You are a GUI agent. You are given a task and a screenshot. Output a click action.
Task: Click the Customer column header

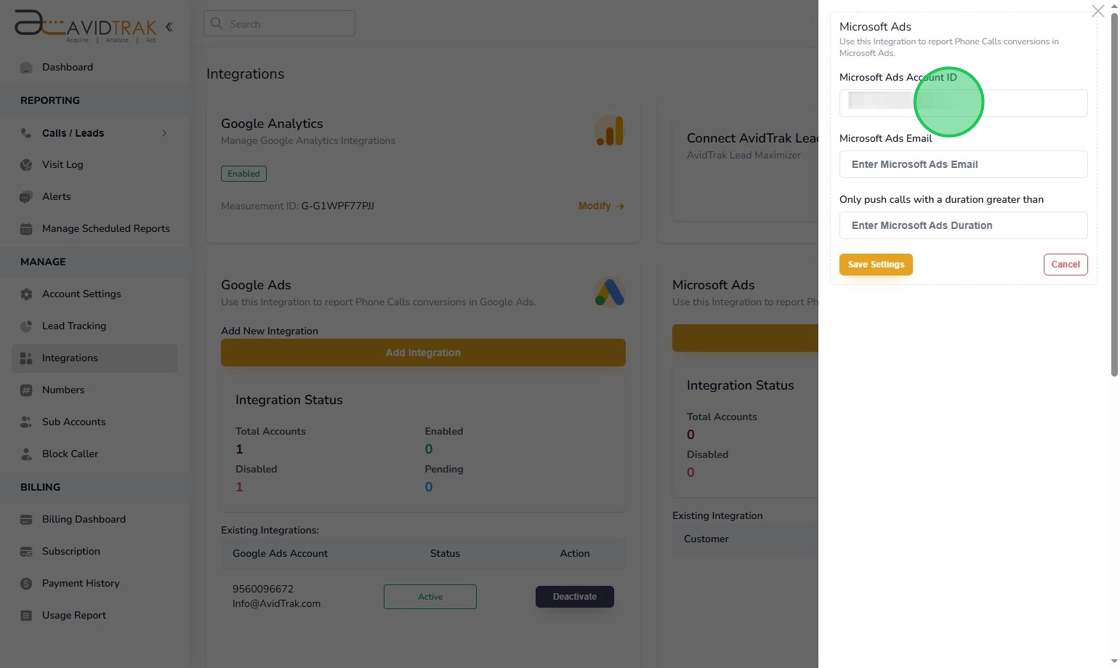point(706,539)
